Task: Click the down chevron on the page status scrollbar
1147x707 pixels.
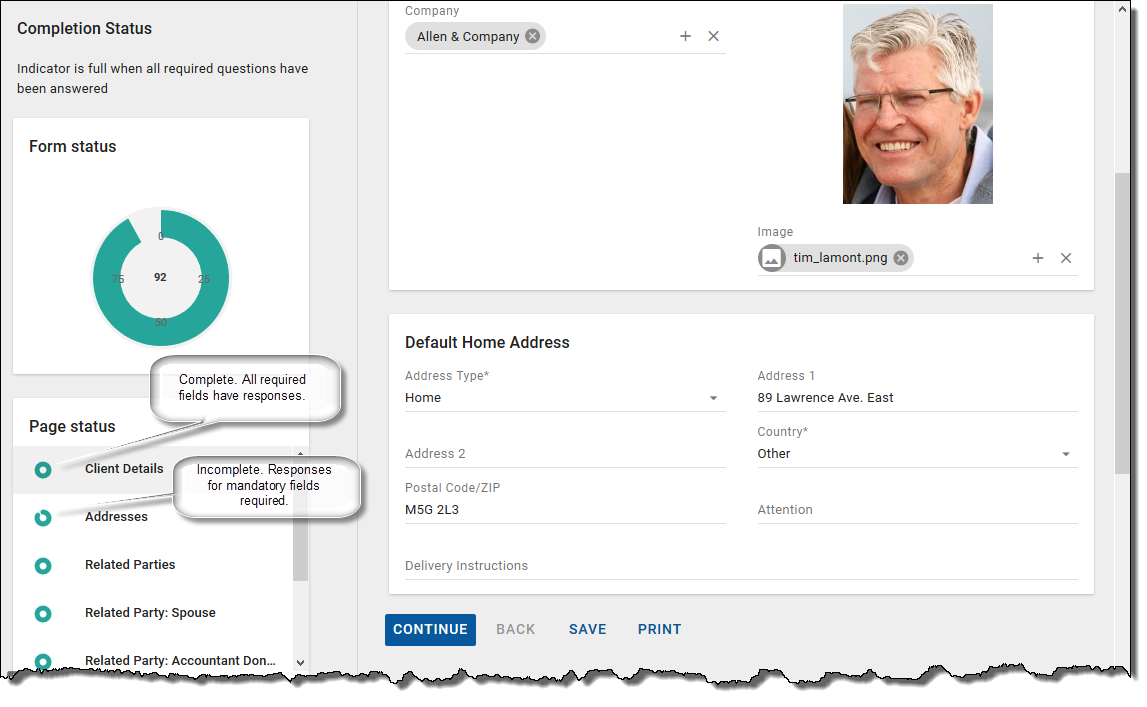Action: tap(300, 661)
